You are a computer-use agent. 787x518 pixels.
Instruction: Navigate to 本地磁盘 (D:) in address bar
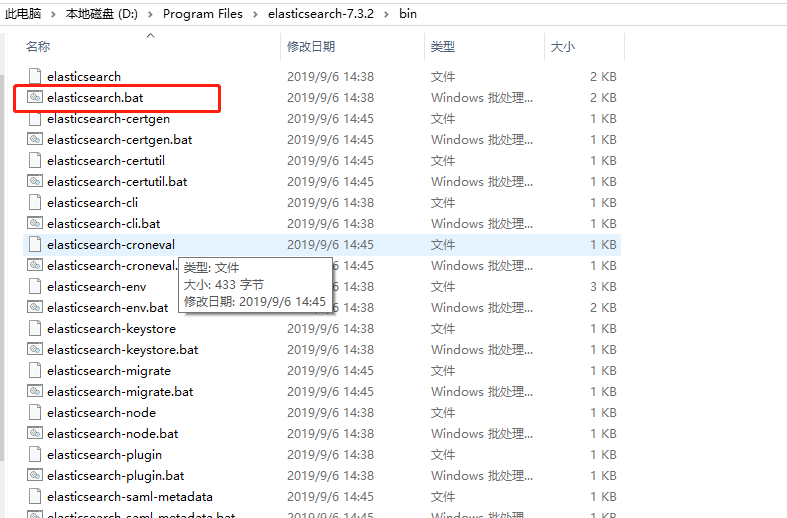coord(101,14)
